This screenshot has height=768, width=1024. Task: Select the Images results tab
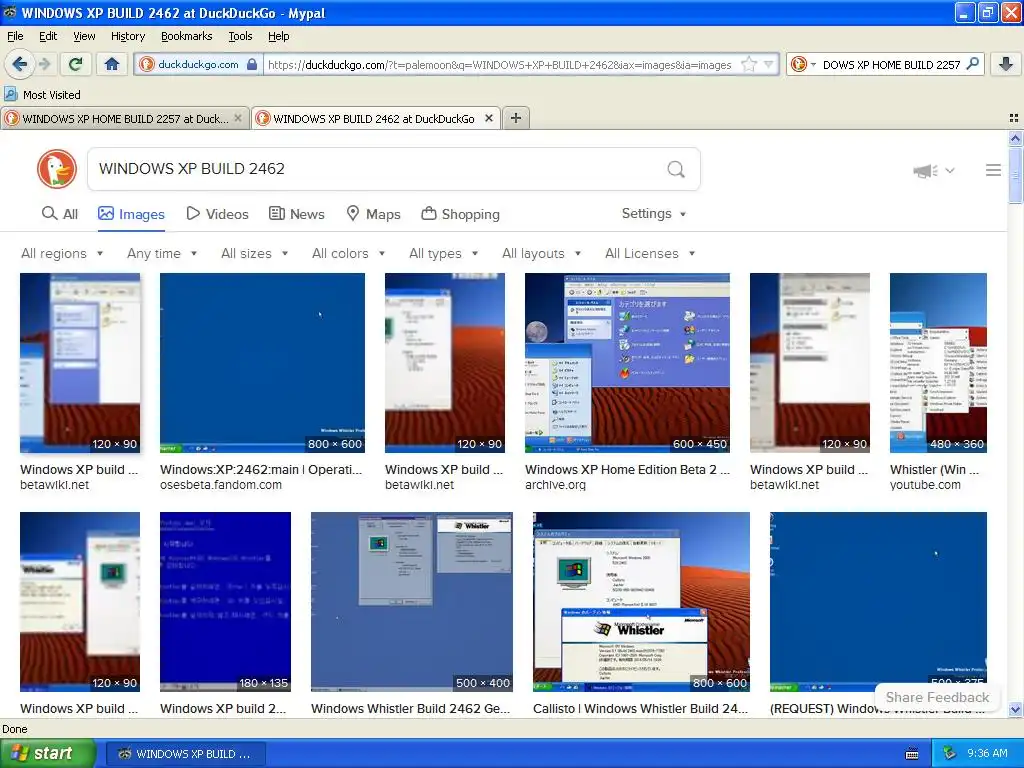[x=131, y=214]
